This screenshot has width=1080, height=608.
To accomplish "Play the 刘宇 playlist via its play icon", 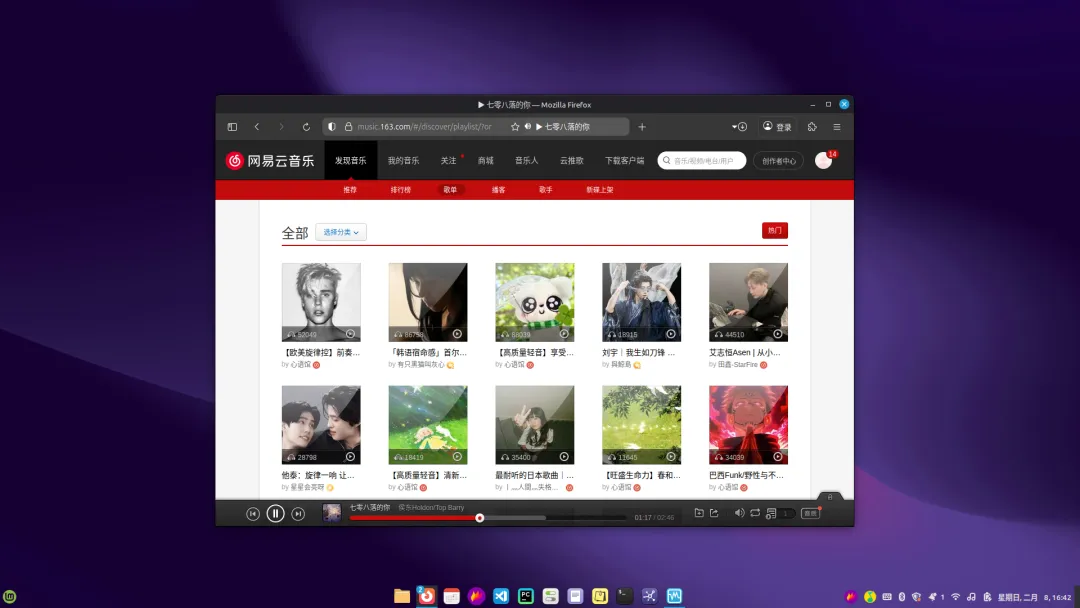I will (x=671, y=334).
